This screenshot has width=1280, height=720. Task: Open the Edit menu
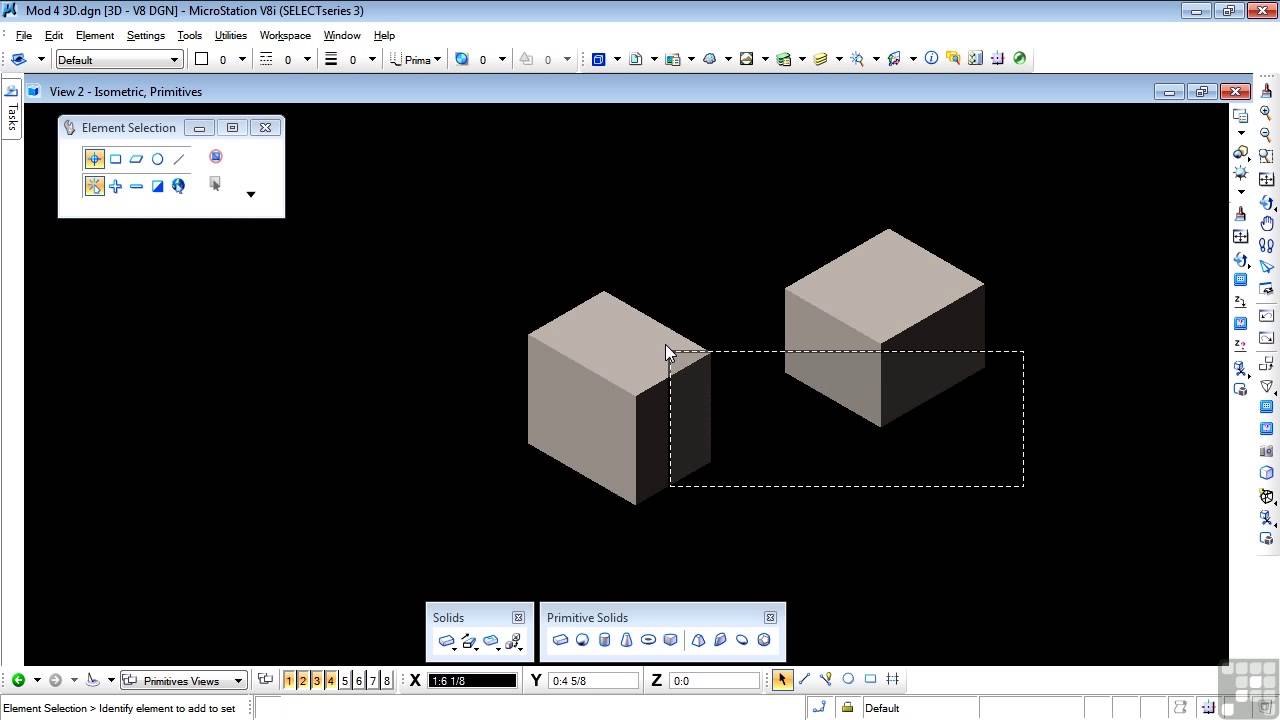coord(54,35)
